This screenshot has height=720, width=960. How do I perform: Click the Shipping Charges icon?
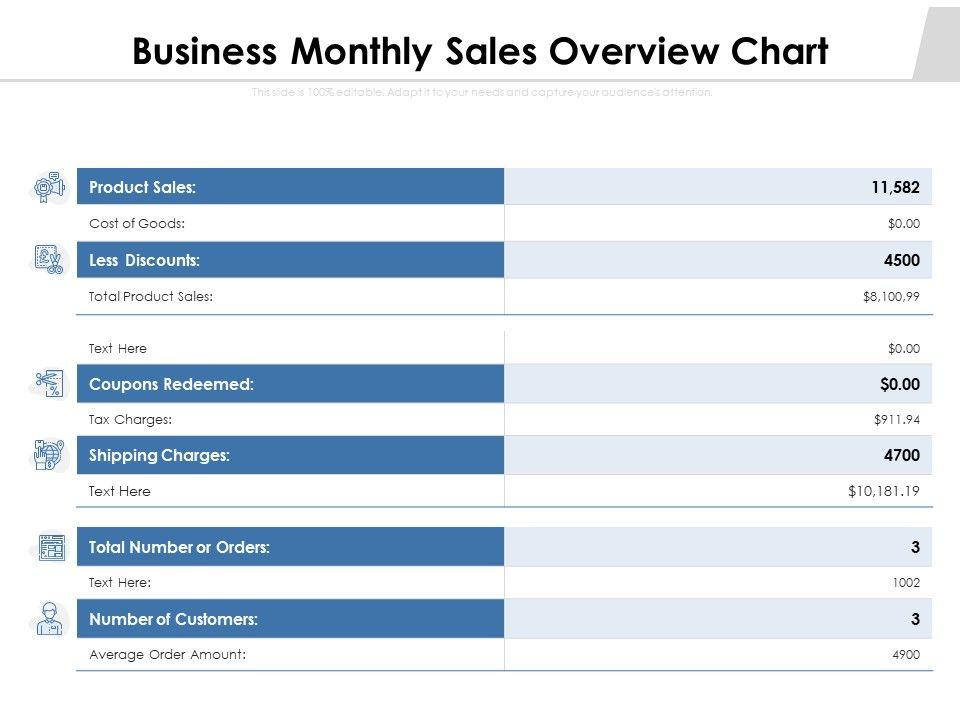tap(49, 455)
